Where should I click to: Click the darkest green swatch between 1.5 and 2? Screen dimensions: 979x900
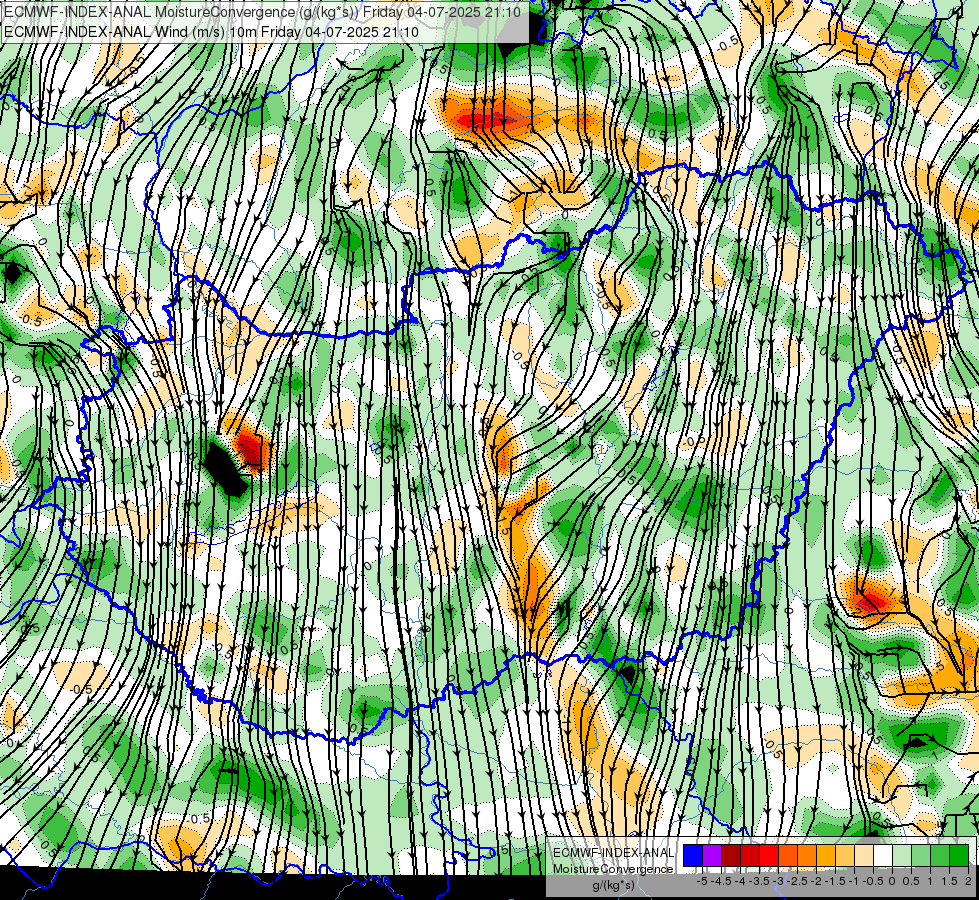tap(960, 855)
